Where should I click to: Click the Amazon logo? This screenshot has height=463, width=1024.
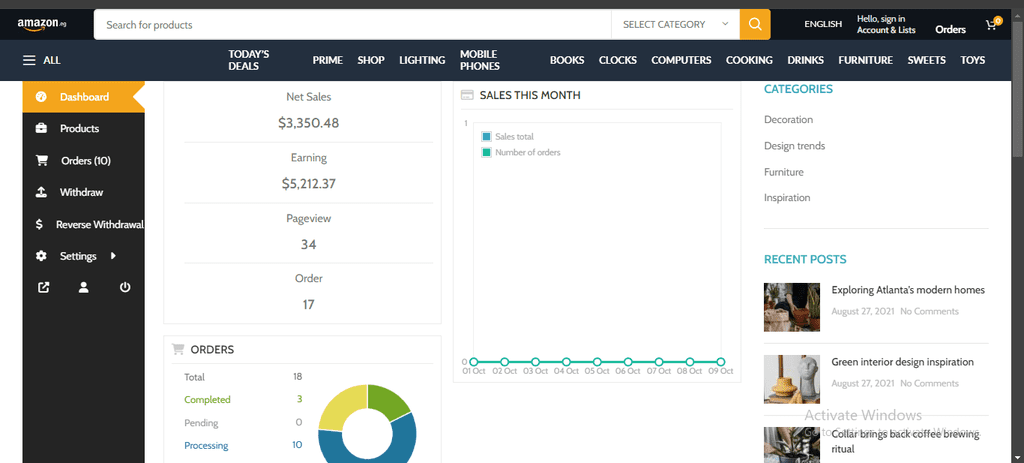click(x=42, y=25)
